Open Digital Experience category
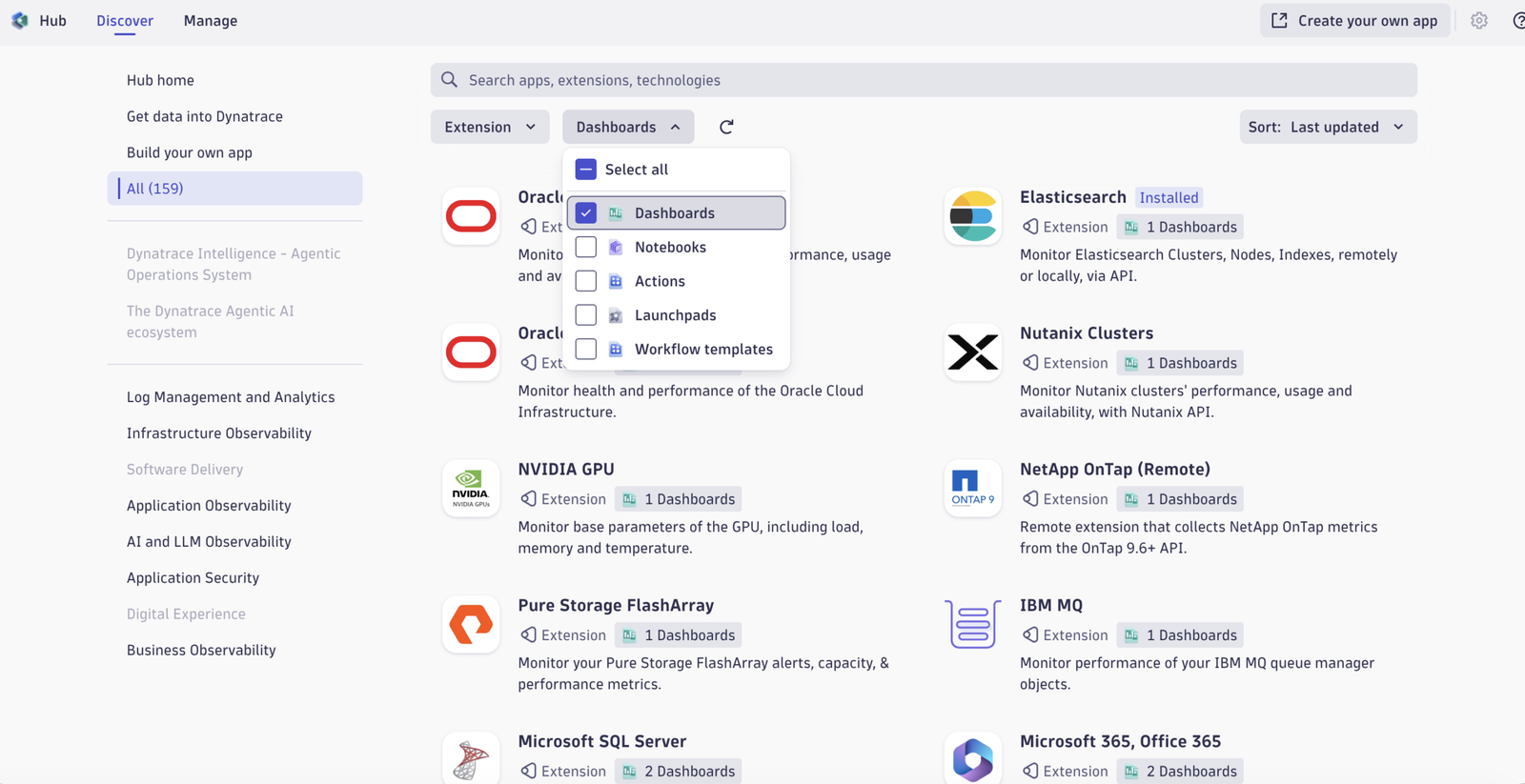Image resolution: width=1525 pixels, height=784 pixels. pos(186,614)
